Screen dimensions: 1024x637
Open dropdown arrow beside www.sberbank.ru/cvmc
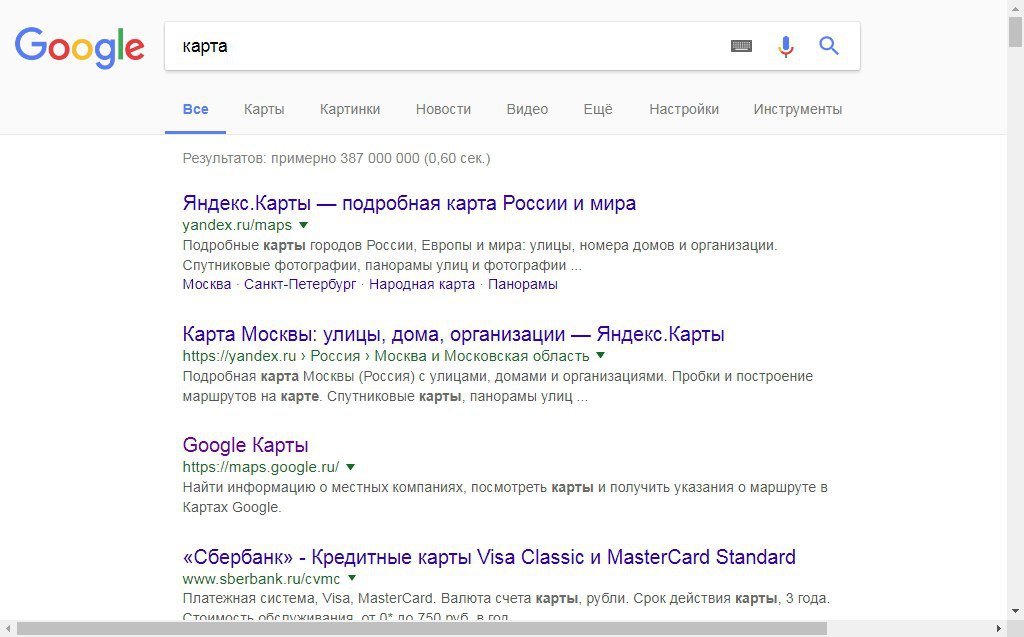(352, 578)
